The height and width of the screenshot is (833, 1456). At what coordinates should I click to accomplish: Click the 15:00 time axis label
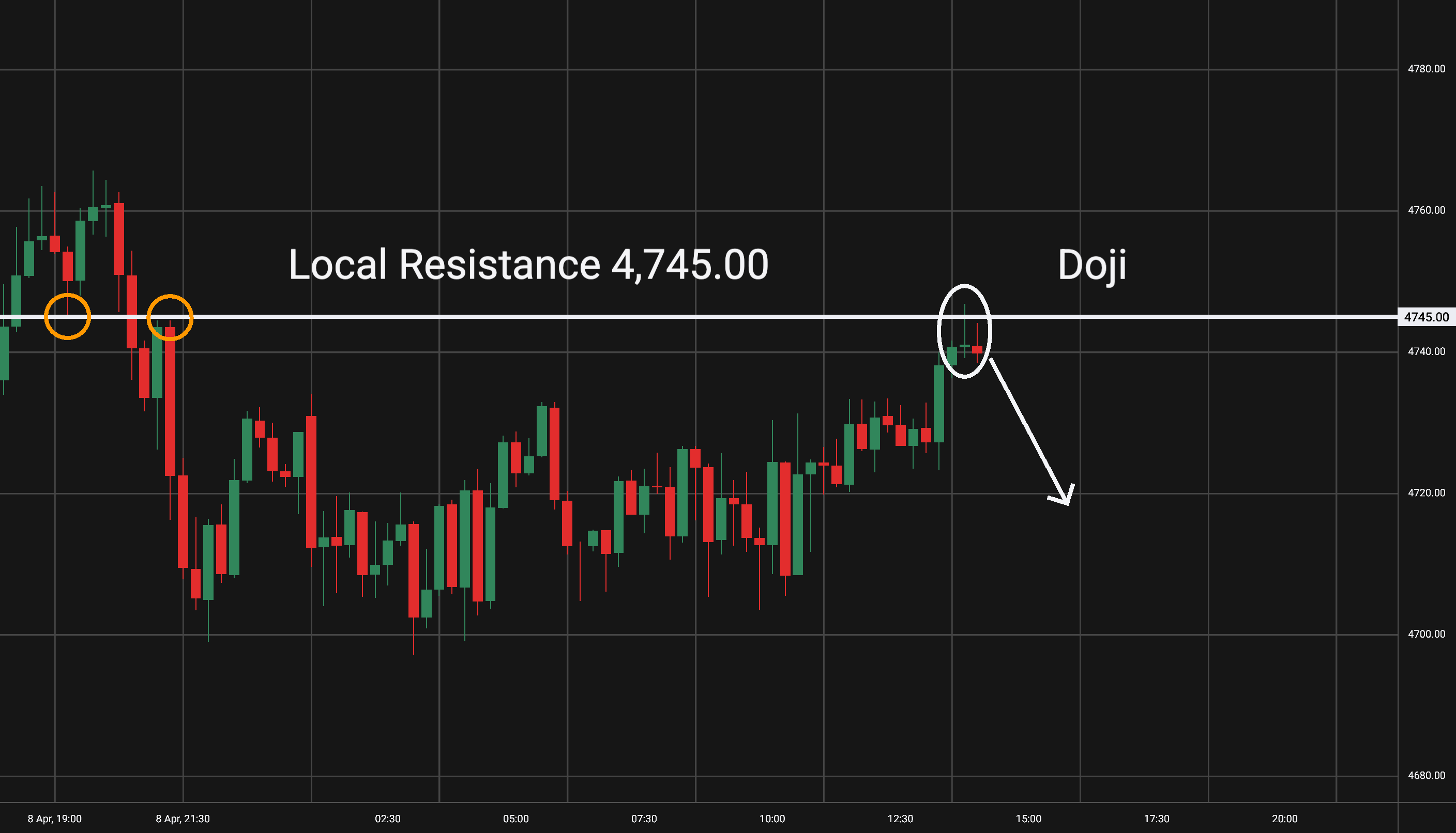1028,819
